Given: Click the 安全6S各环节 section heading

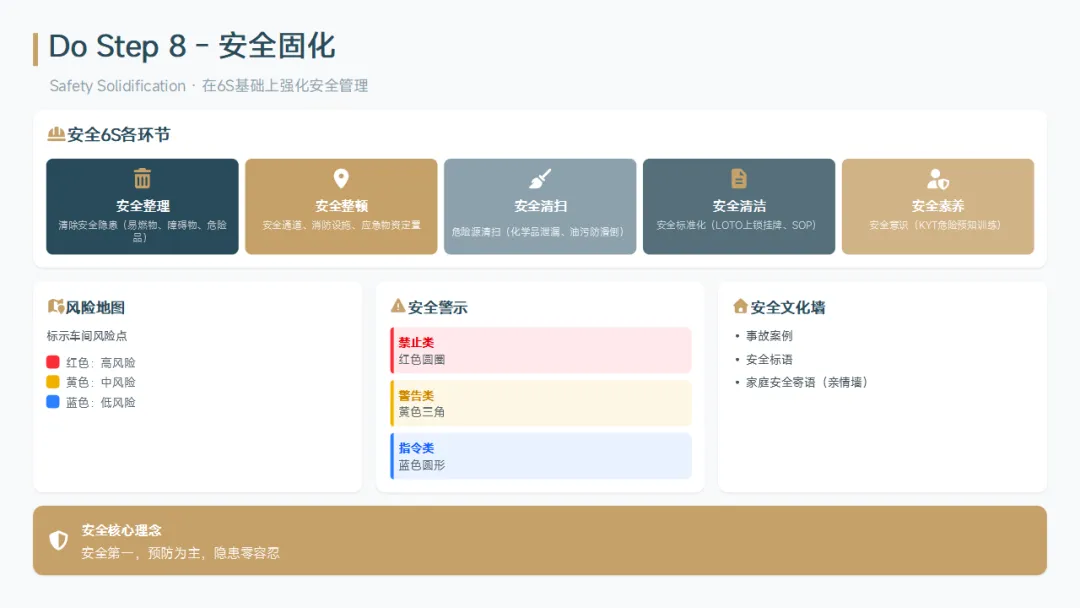Looking at the screenshot, I should (x=118, y=135).
